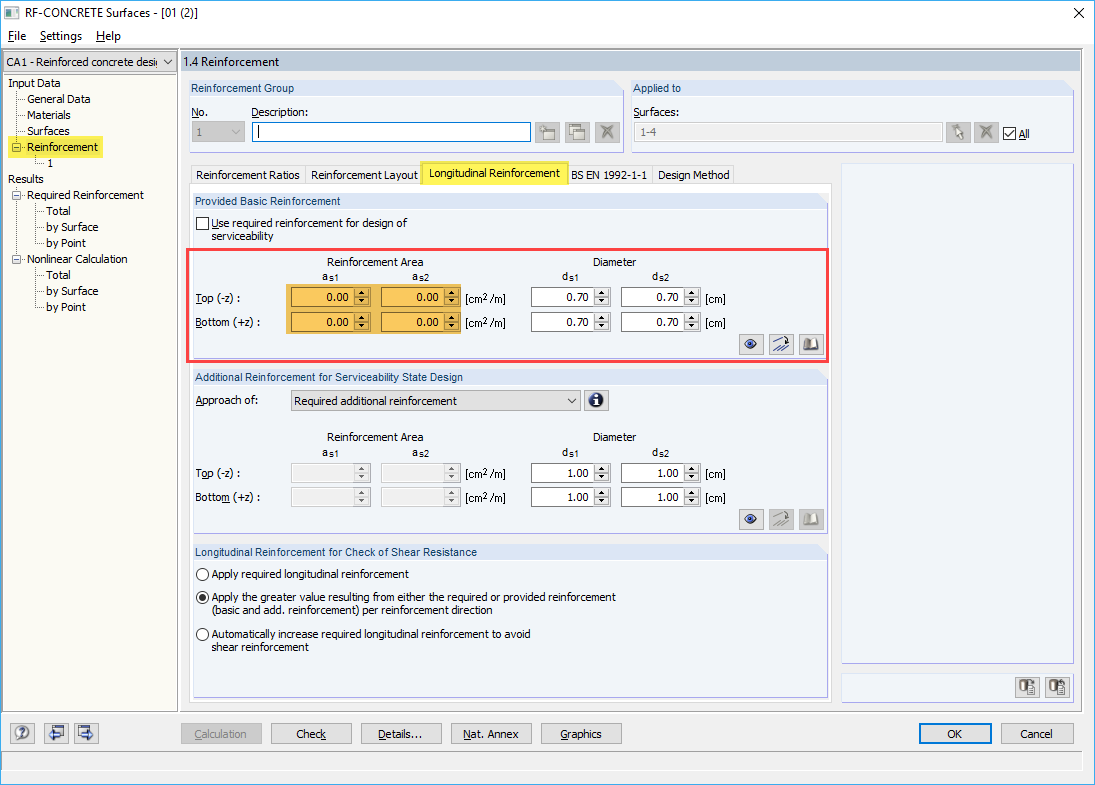Open the CA1 case selector dropdown
The height and width of the screenshot is (785, 1095).
point(167,61)
